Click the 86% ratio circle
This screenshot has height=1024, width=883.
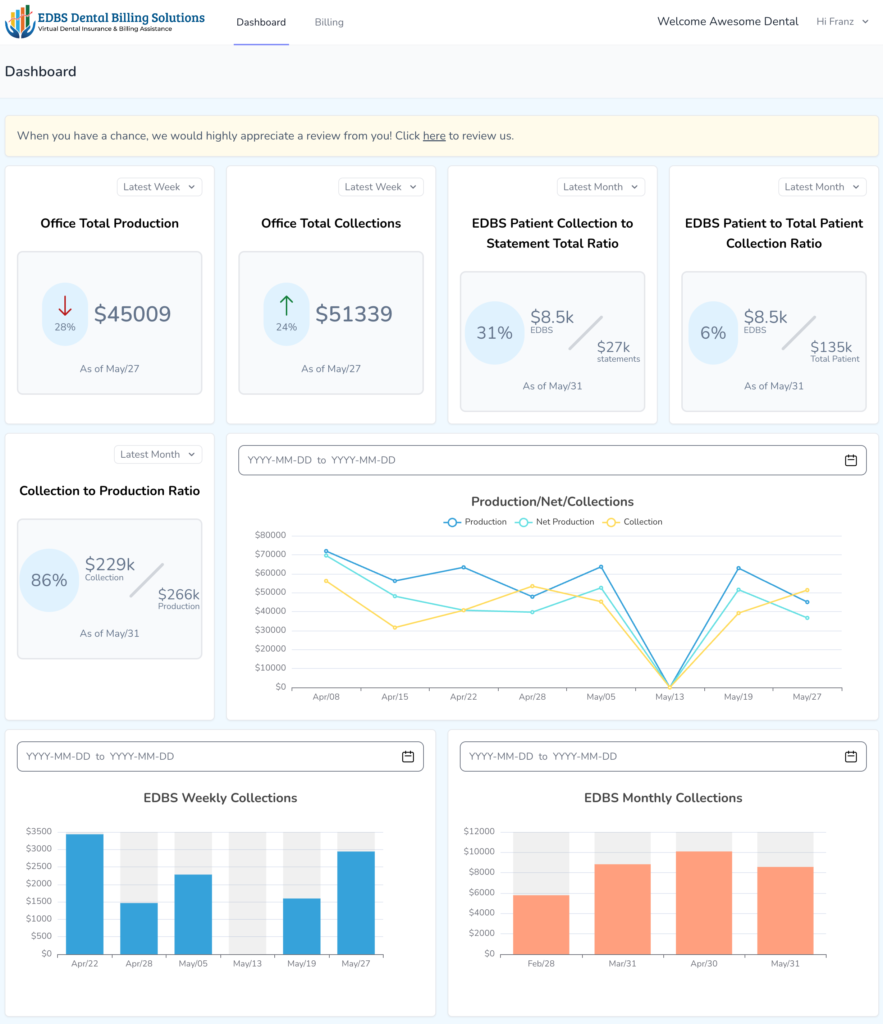coord(49,580)
